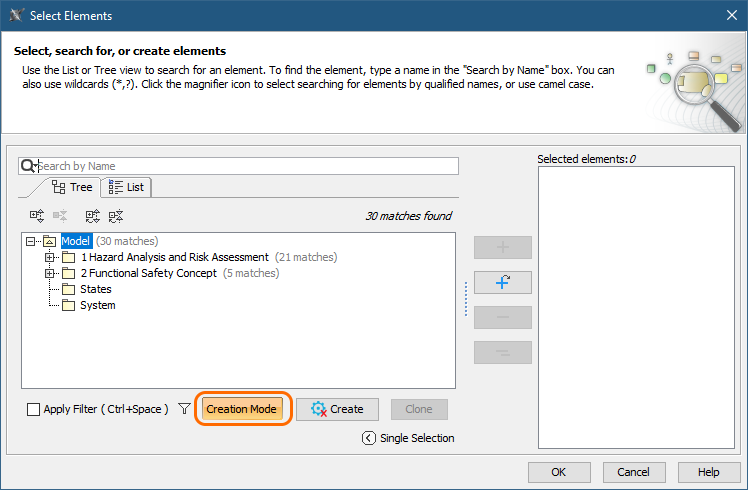748x490 pixels.
Task: Switch to the List tab
Action: (126, 187)
